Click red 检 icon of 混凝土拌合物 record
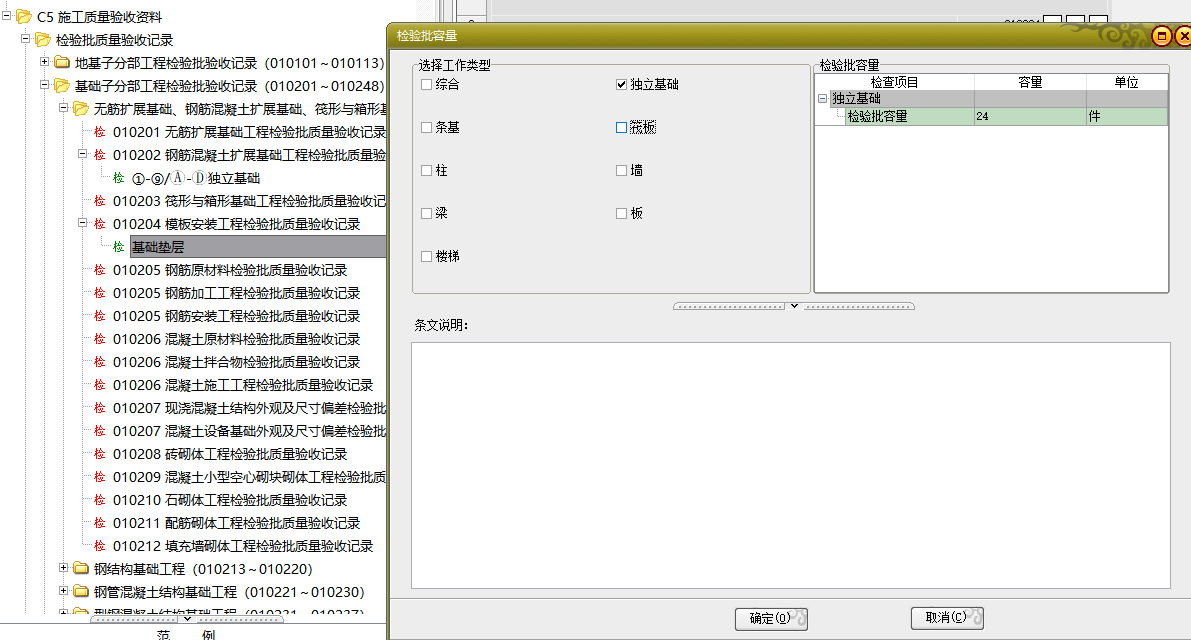The height and width of the screenshot is (640, 1191). pyautogui.click(x=100, y=362)
